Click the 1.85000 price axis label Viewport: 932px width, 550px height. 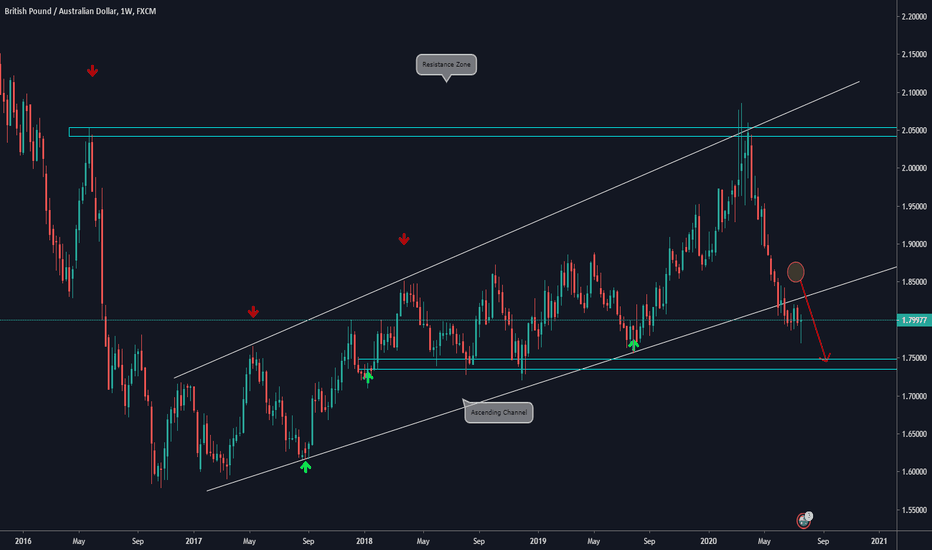[915, 282]
